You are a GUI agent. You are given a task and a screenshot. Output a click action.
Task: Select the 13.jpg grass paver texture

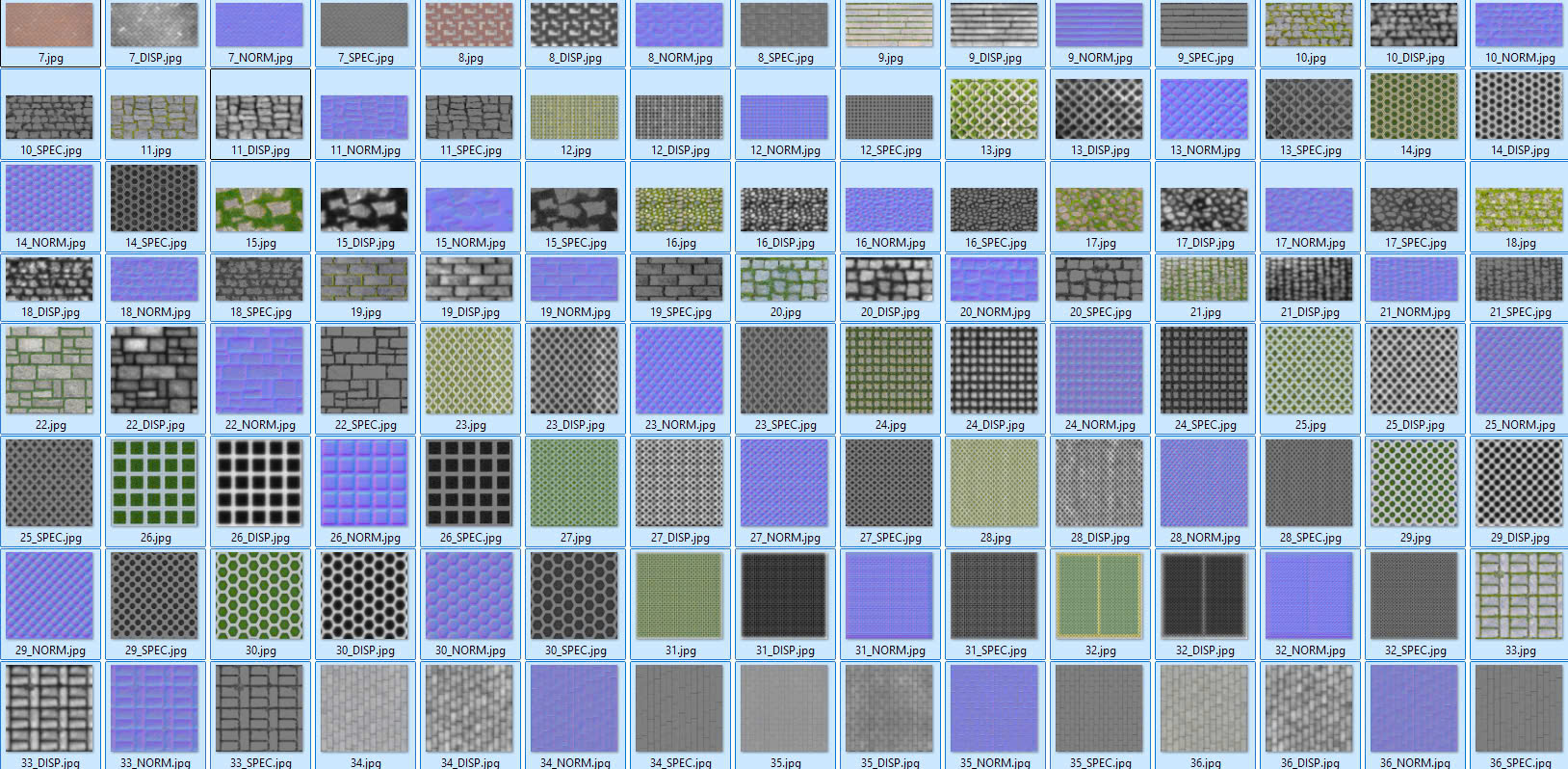click(x=994, y=110)
